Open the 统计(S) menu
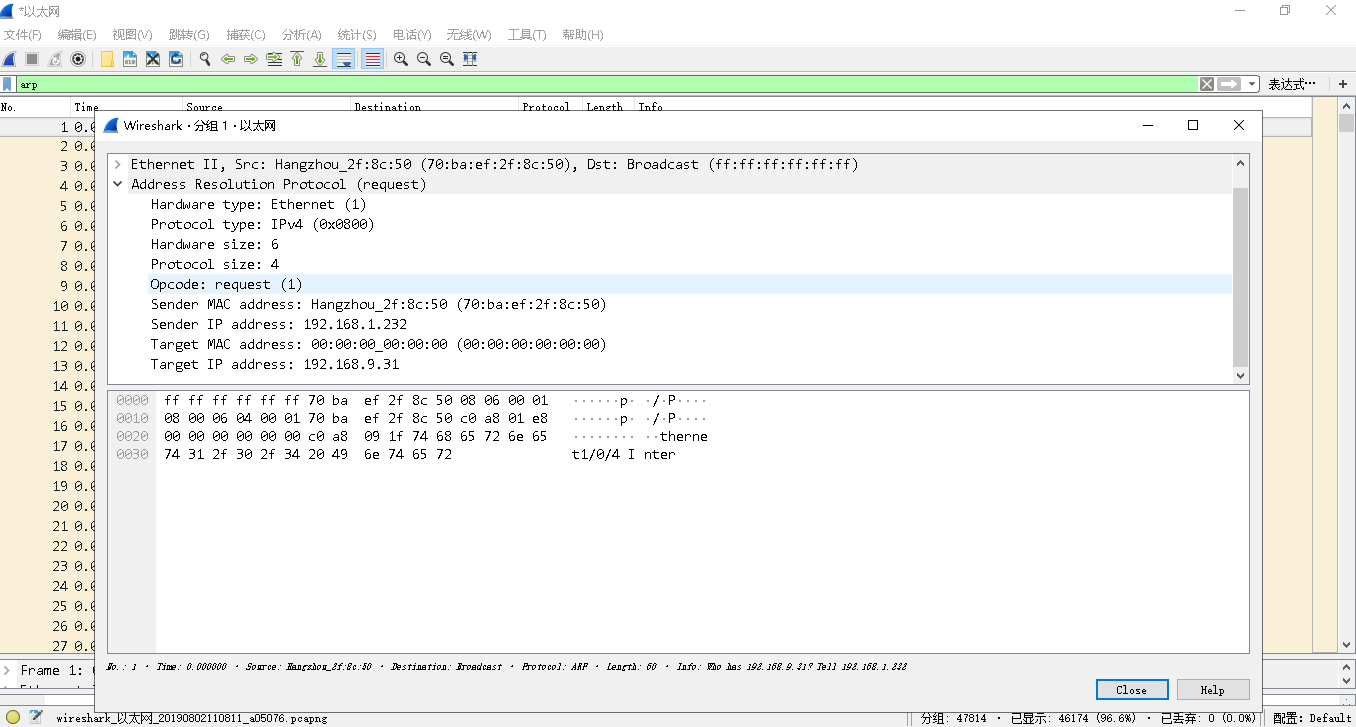This screenshot has width=1356, height=727. [x=357, y=34]
